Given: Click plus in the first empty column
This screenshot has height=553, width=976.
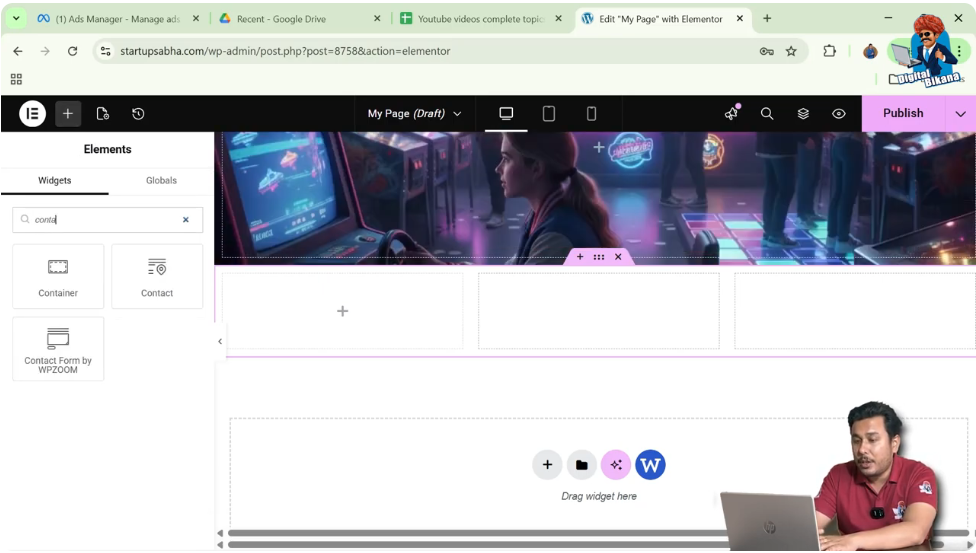Looking at the screenshot, I should [342, 311].
